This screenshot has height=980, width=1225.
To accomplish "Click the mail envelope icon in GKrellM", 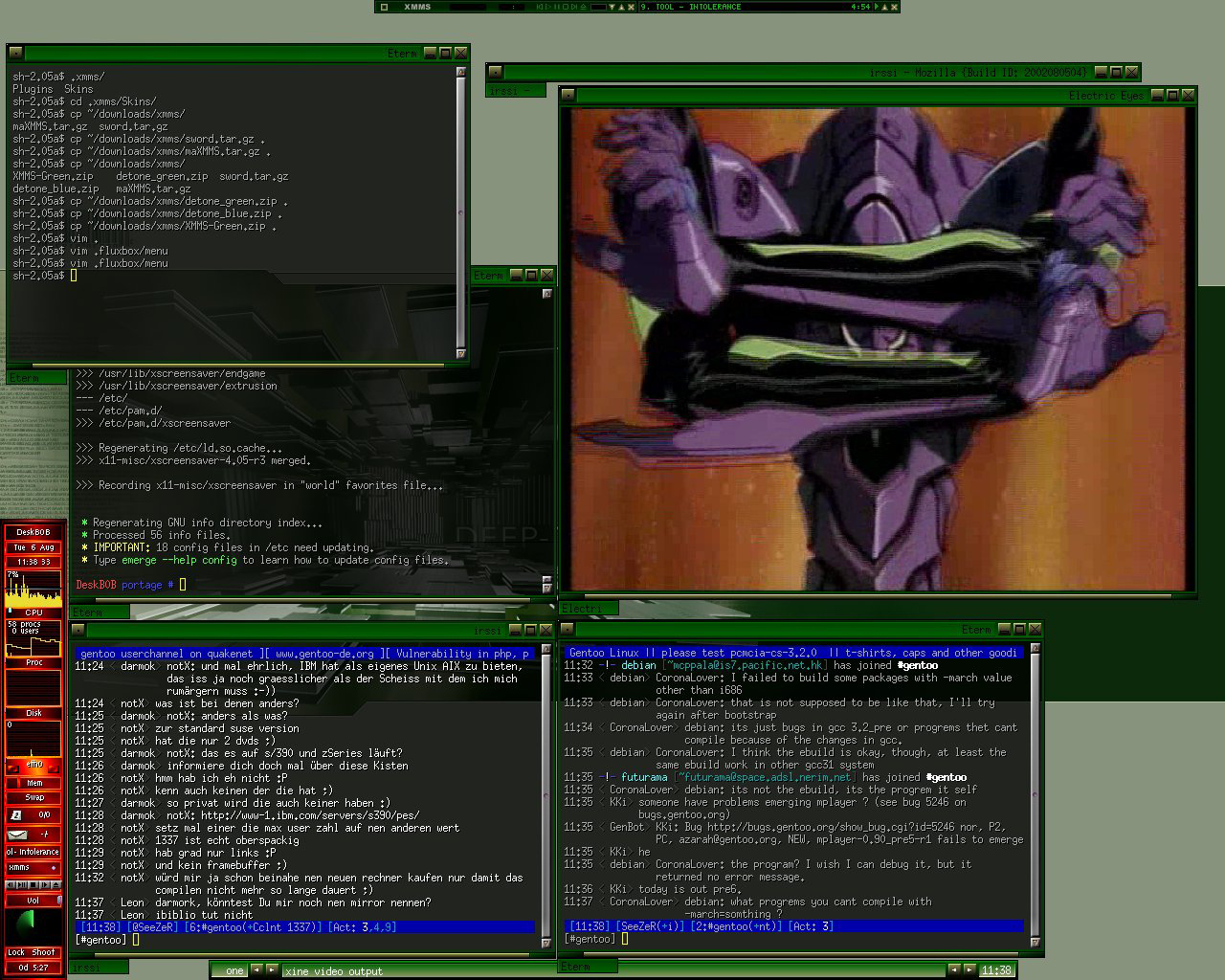I will (x=17, y=835).
